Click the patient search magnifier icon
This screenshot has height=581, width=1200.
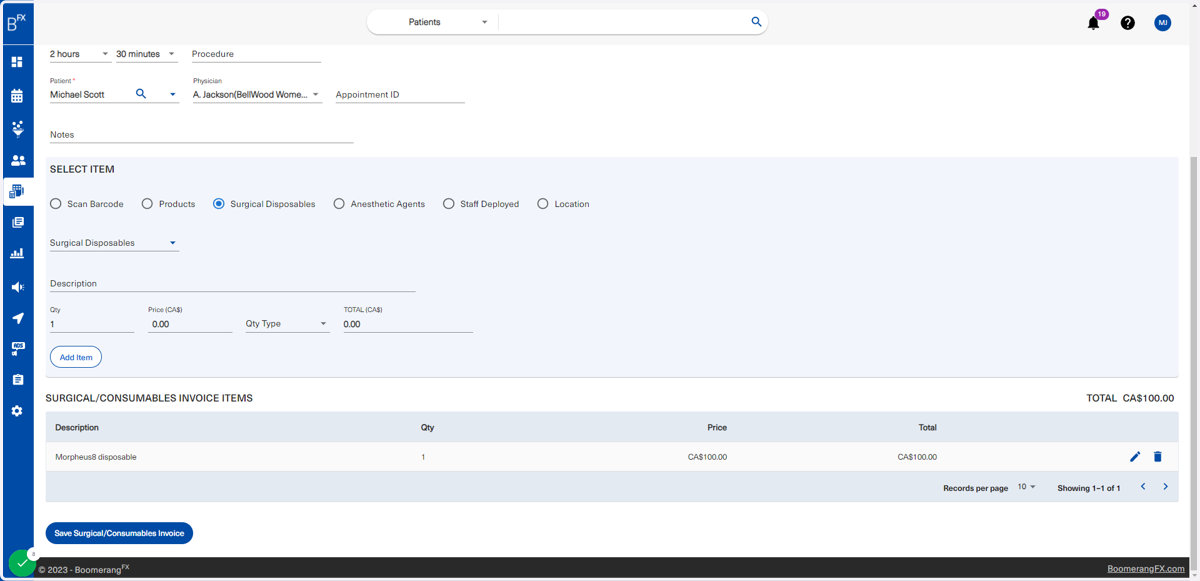141,94
